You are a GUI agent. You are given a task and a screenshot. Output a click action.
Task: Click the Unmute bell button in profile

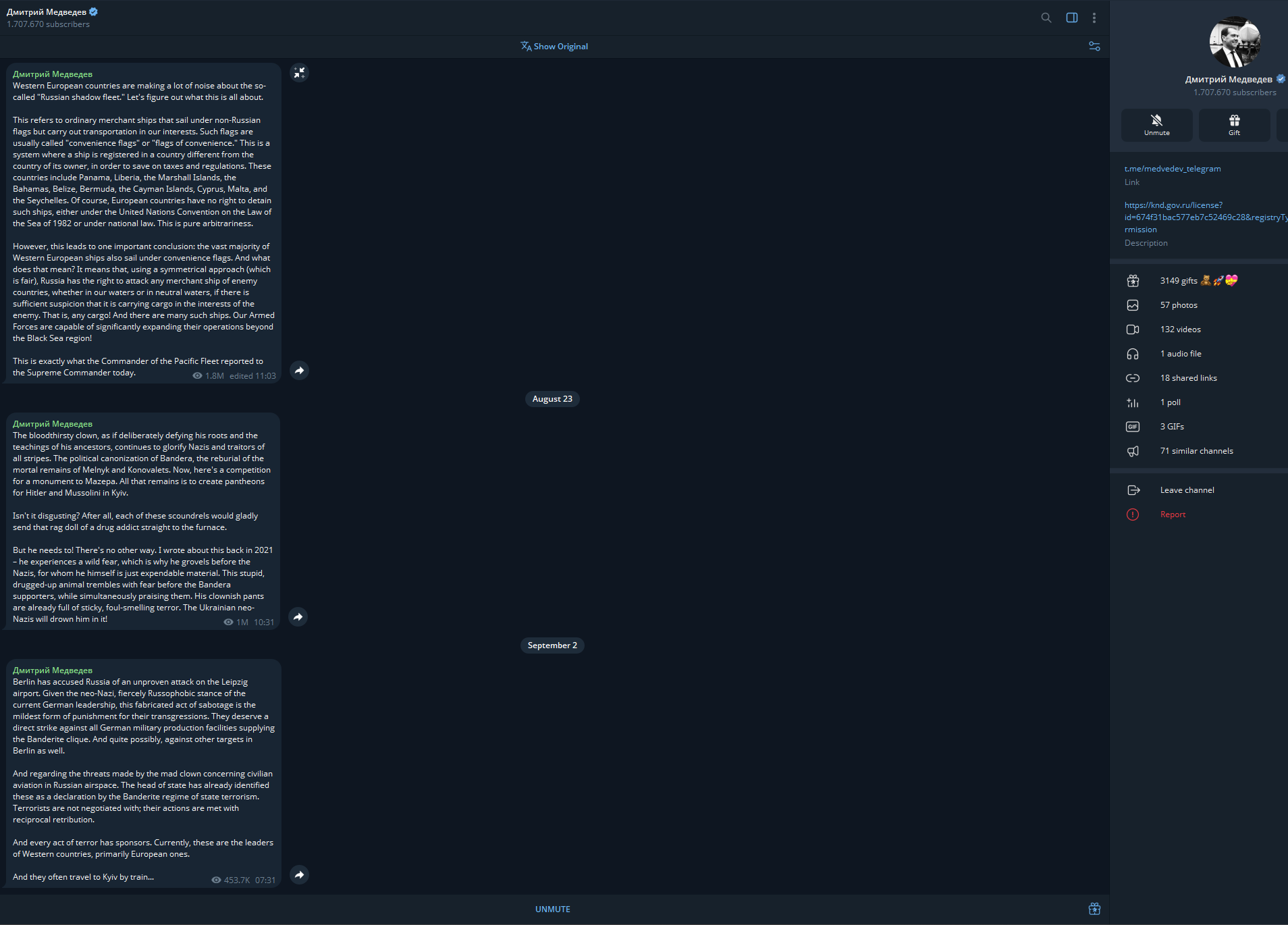1156,125
